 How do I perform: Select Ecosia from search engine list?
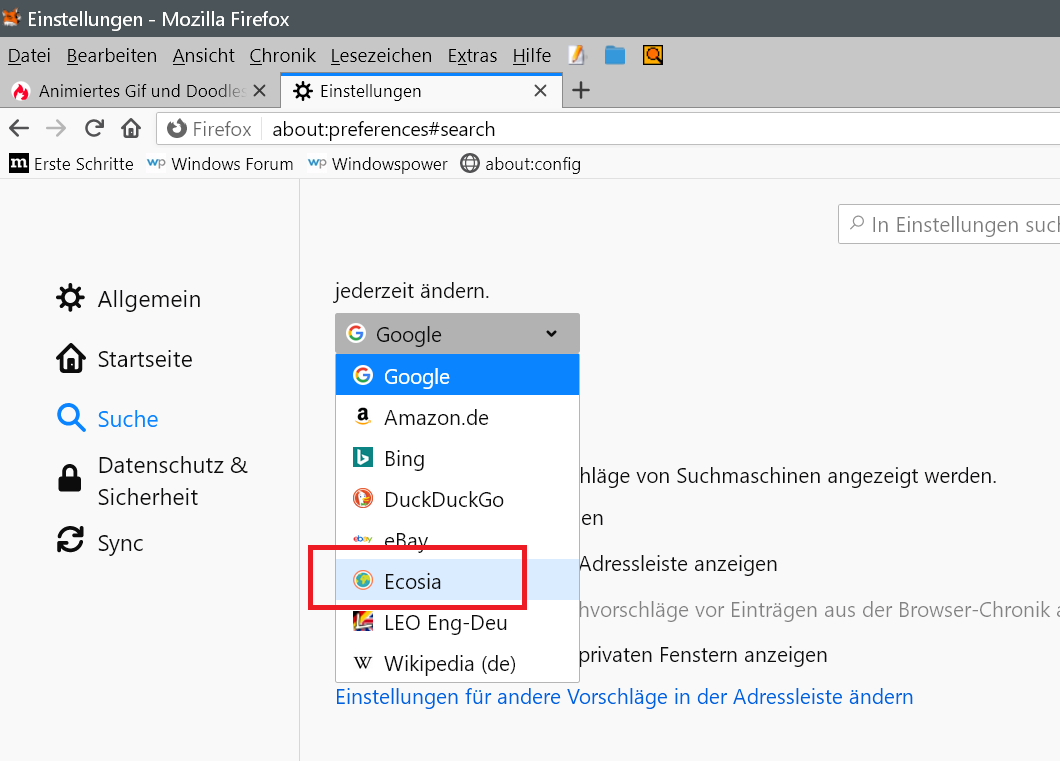tap(412, 581)
